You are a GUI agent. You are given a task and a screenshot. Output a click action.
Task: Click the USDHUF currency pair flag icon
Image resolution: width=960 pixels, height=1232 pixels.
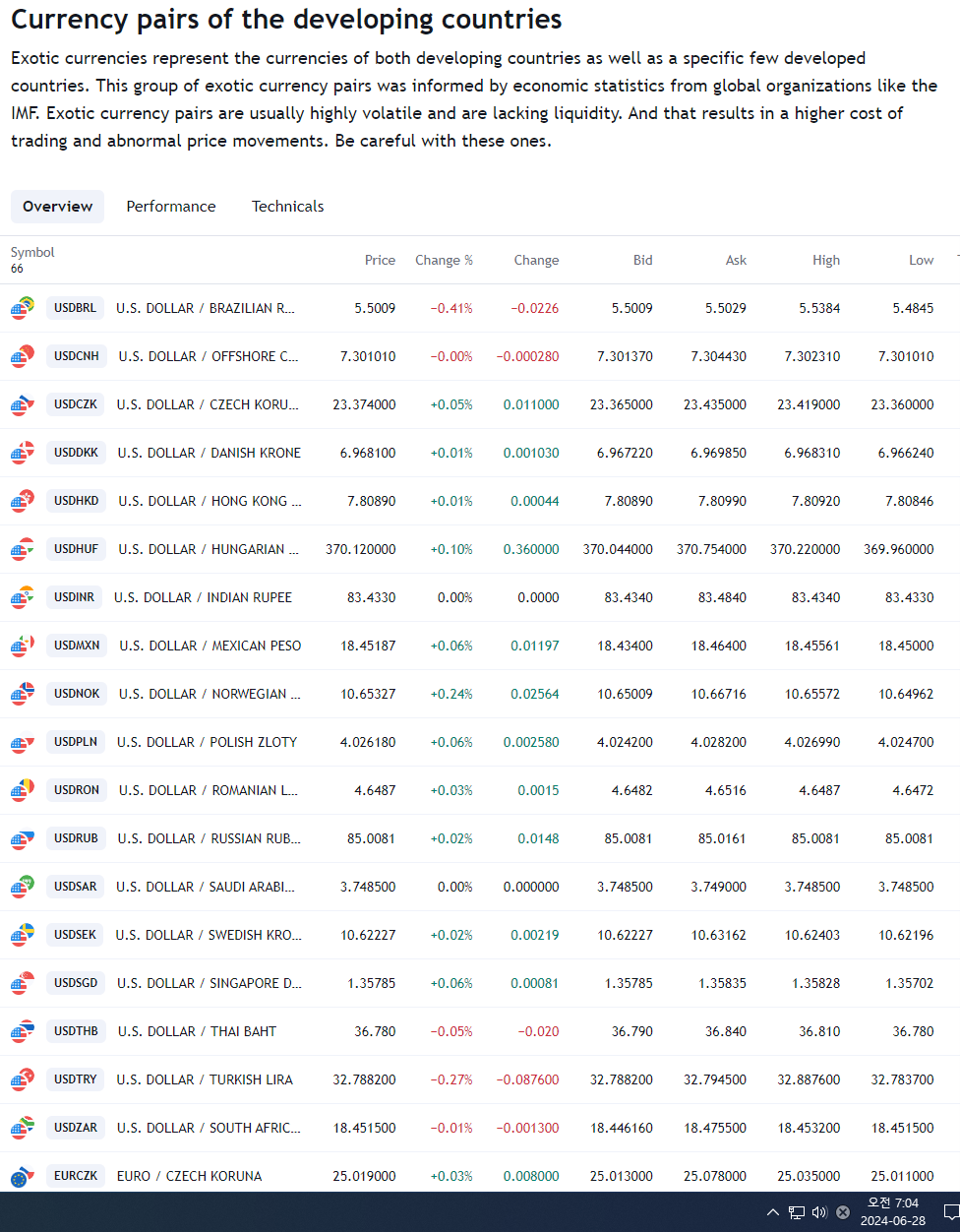pos(23,549)
